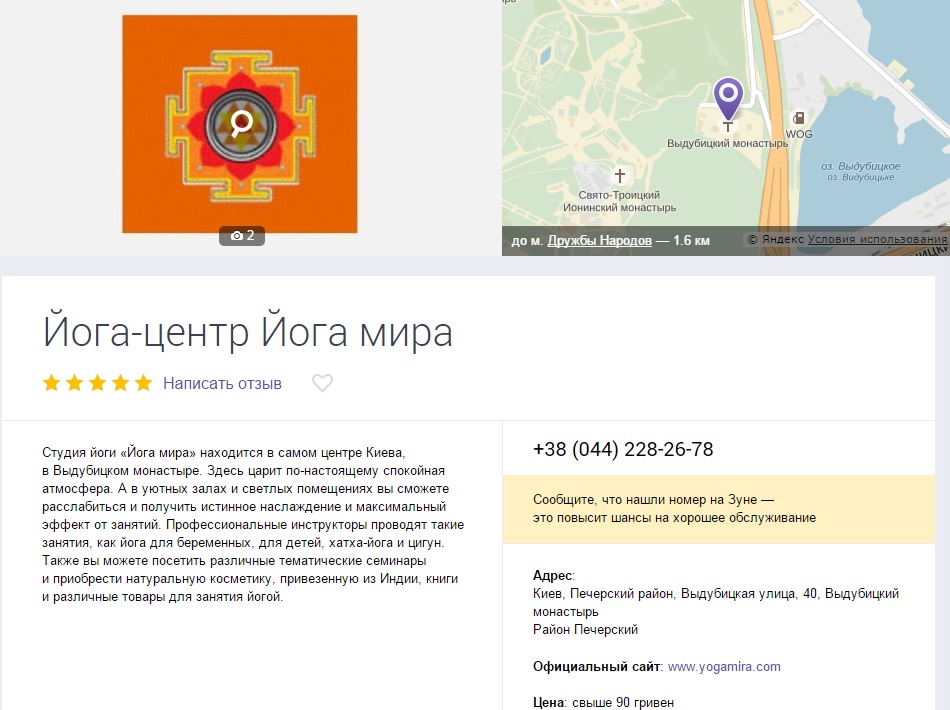Select the WOG gas station icon

coord(798,118)
